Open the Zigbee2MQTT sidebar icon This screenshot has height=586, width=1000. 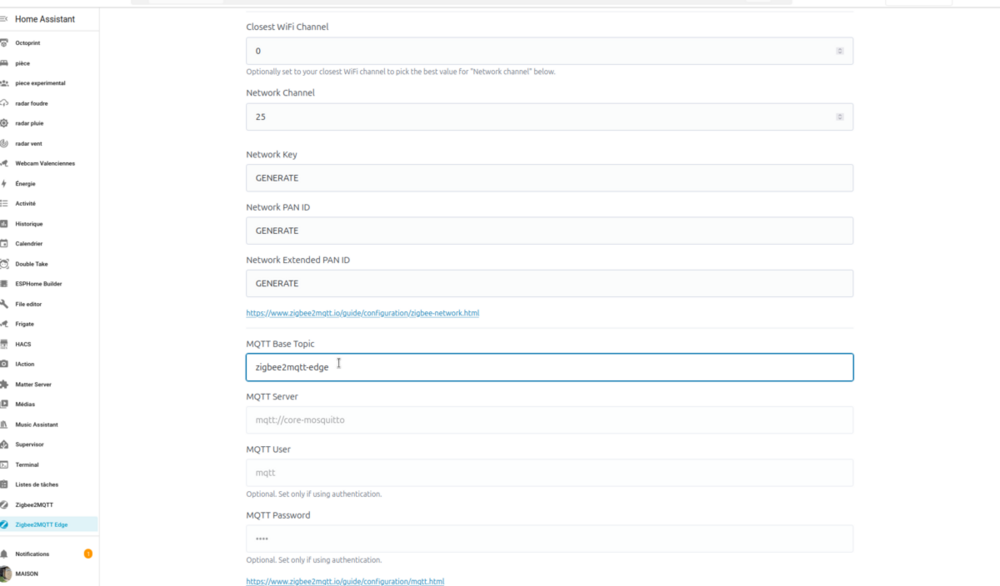pos(4,505)
